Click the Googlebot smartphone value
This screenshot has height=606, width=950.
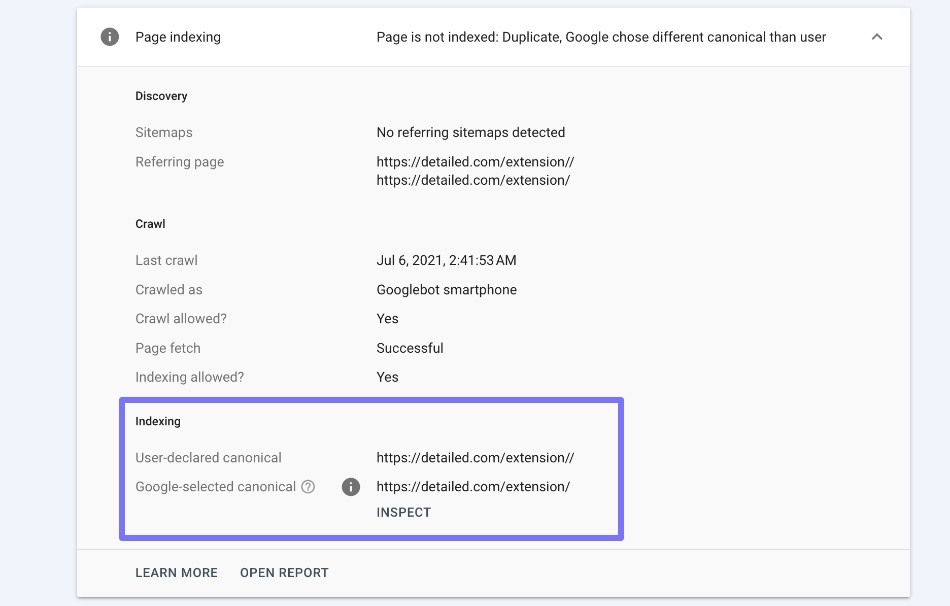[447, 290]
